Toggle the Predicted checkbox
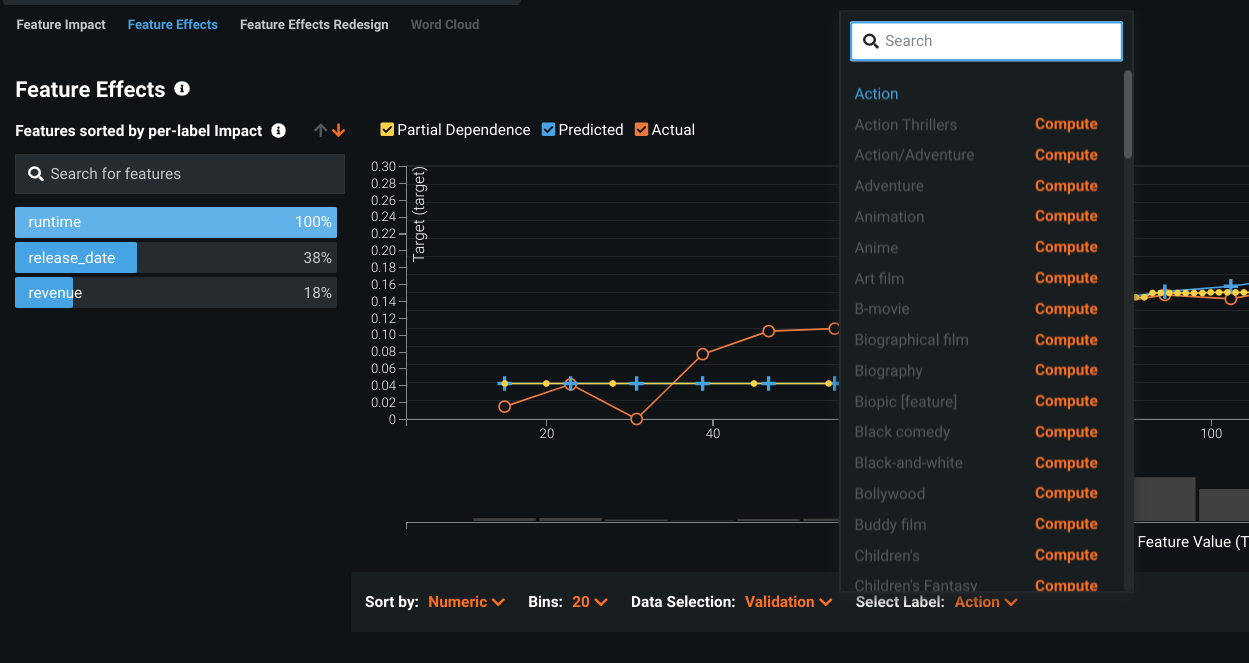Viewport: 1249px width, 663px height. 548,130
